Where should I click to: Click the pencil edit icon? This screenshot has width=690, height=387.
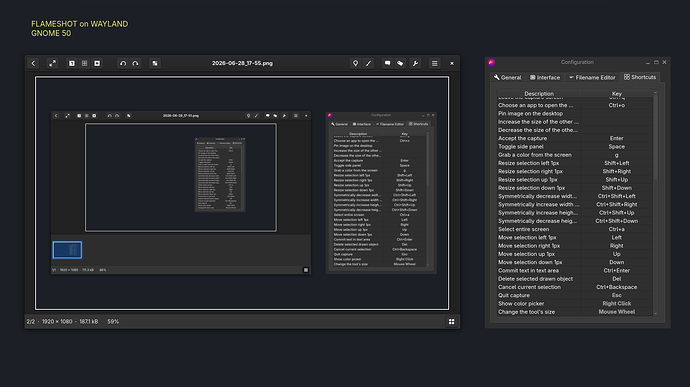[368, 63]
